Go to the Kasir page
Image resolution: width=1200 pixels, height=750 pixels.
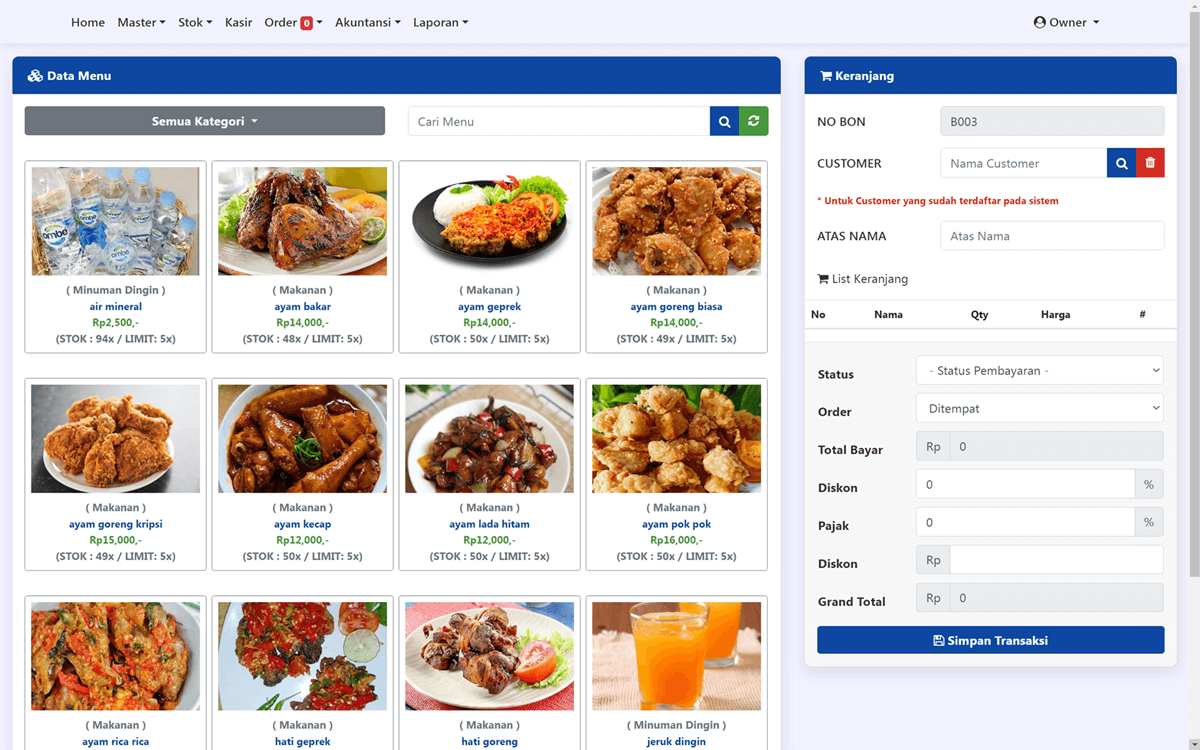[238, 21]
